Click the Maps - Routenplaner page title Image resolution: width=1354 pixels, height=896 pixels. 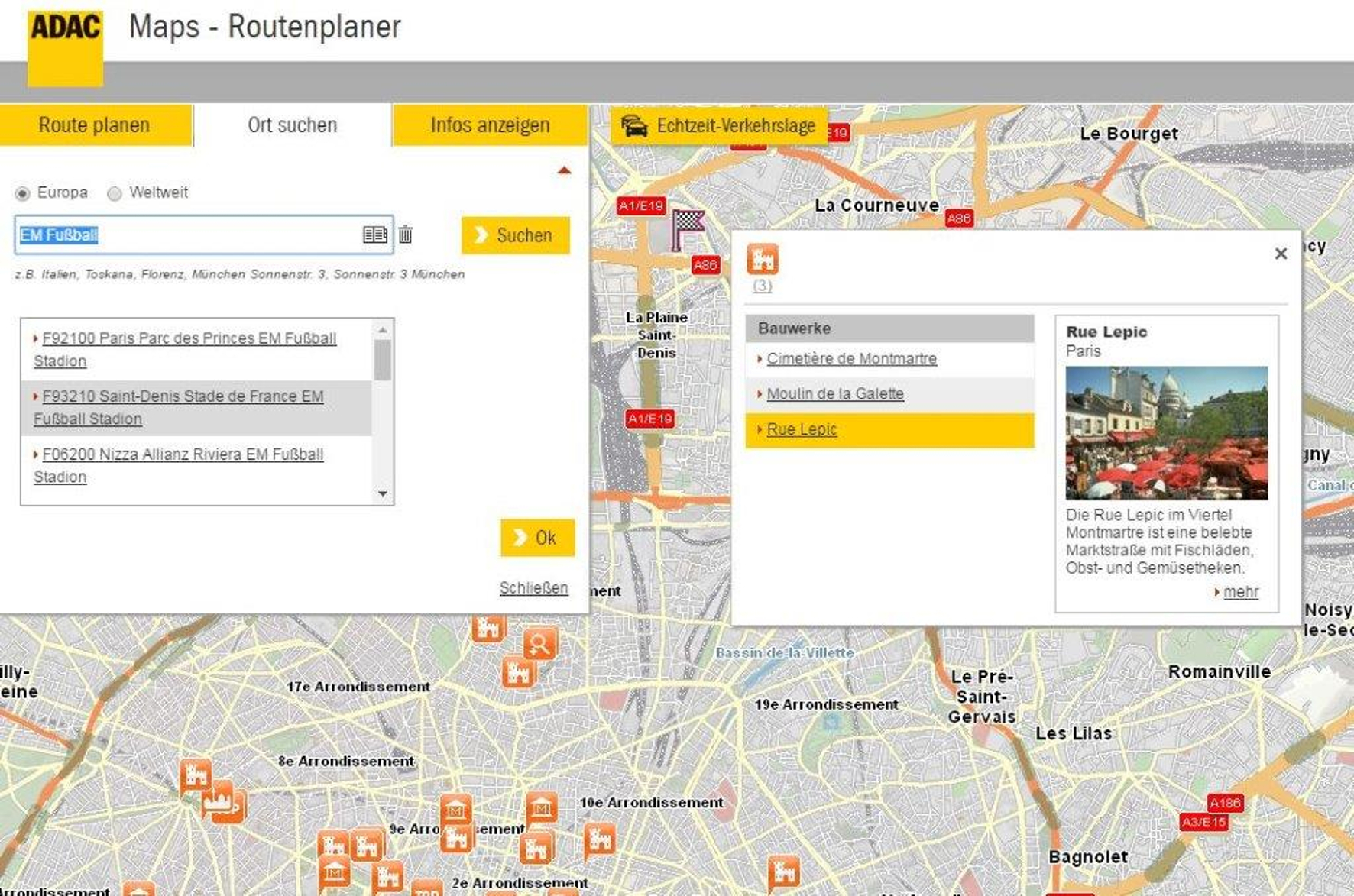pyautogui.click(x=264, y=27)
